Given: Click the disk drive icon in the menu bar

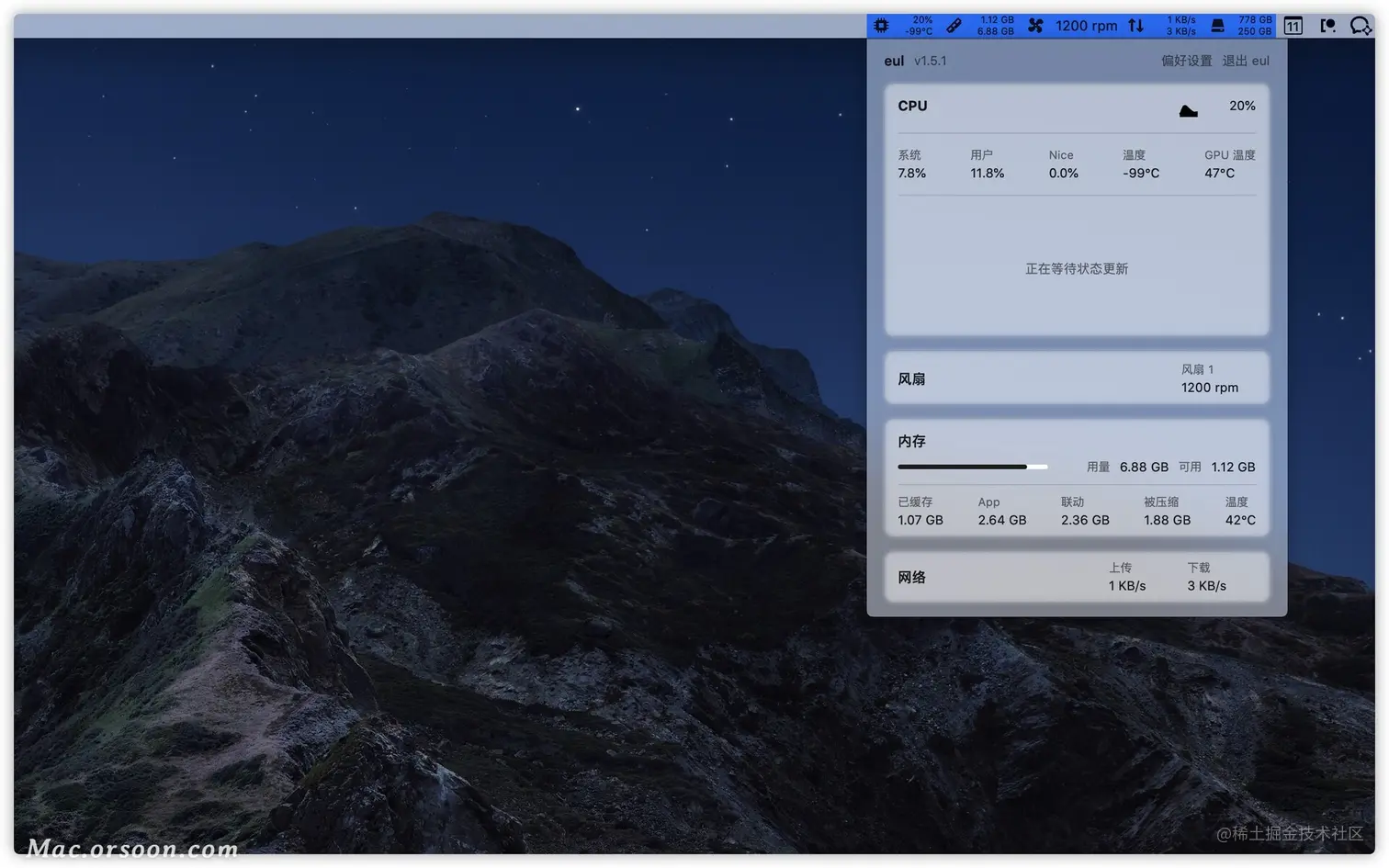Looking at the screenshot, I should [x=1217, y=26].
